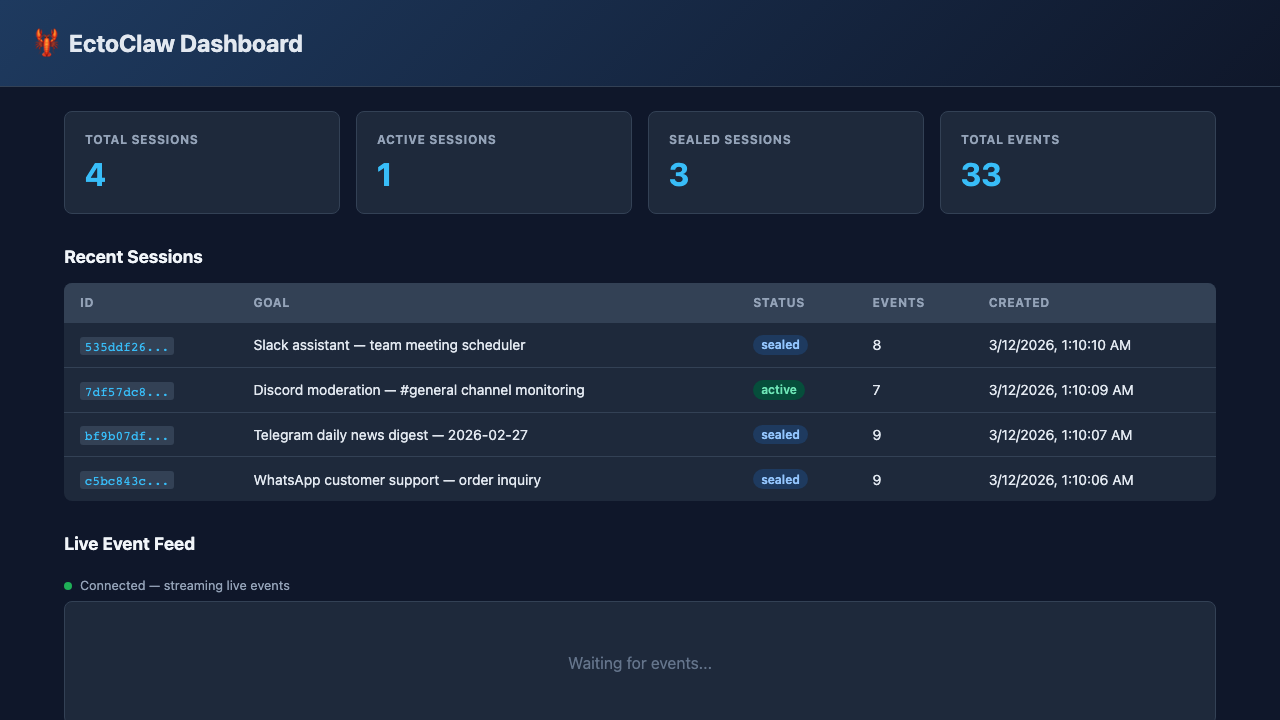Screen dimensions: 1280x720
Task: Open the Total Sessions card
Action: (x=201, y=162)
